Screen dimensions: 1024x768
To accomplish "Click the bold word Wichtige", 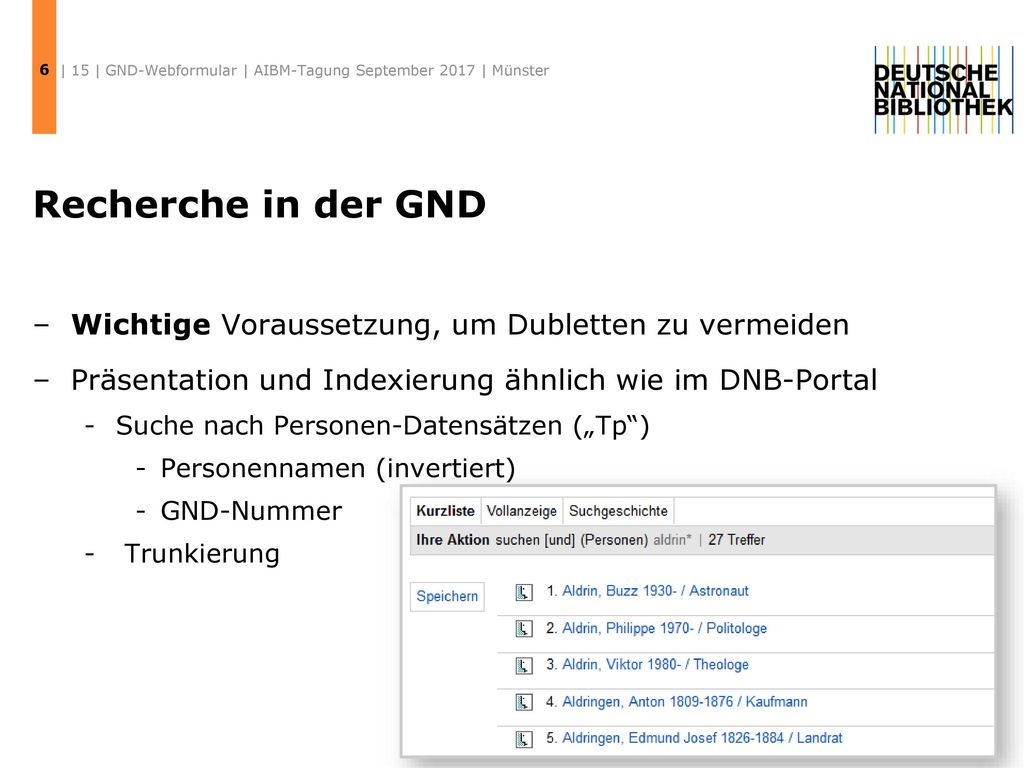I will (140, 325).
